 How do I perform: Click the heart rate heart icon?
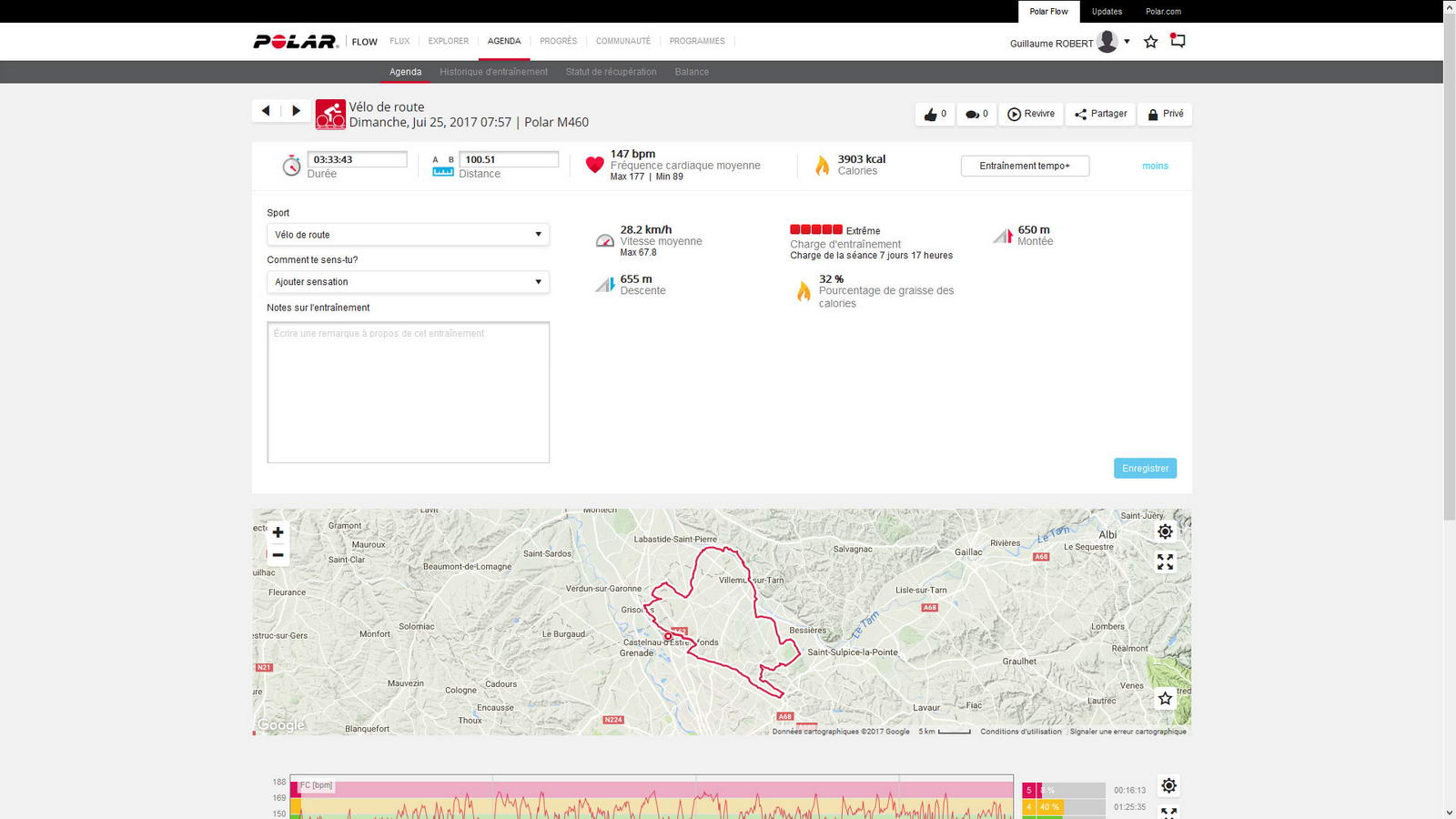pos(594,165)
